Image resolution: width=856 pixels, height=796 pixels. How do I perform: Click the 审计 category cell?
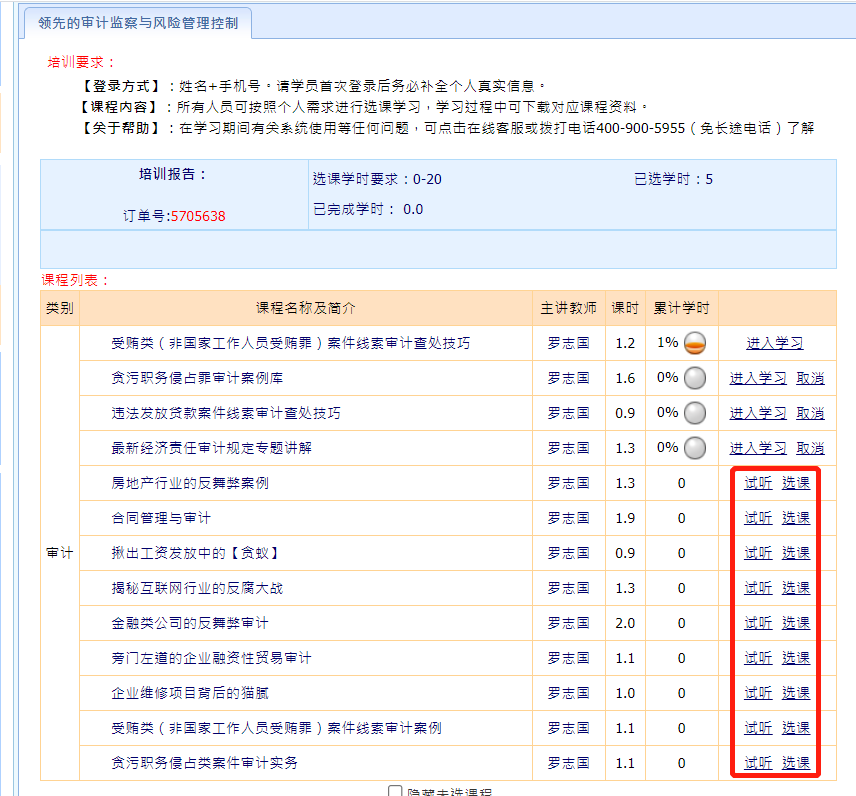click(60, 553)
